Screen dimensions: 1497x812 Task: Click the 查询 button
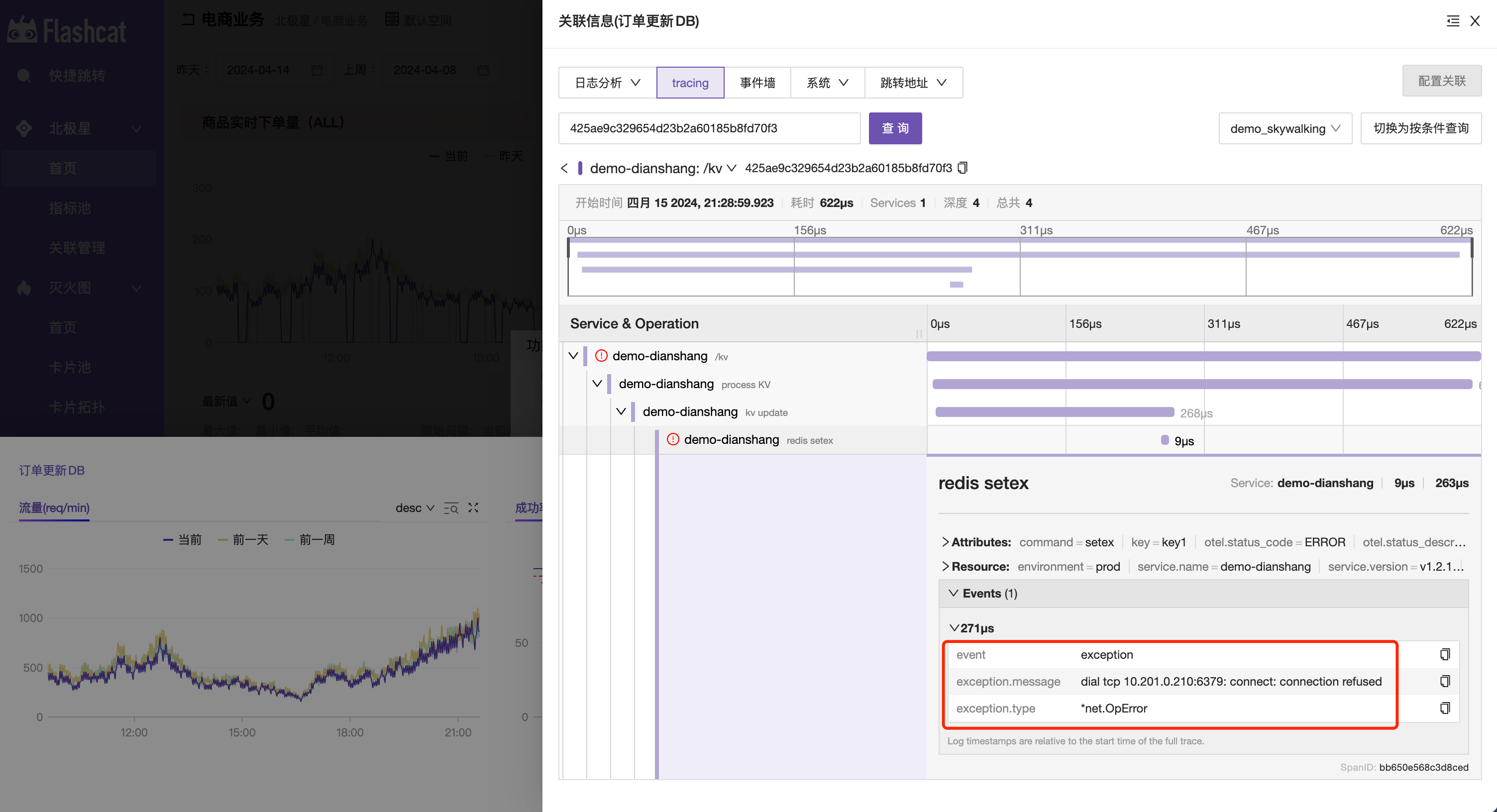[x=893, y=127]
